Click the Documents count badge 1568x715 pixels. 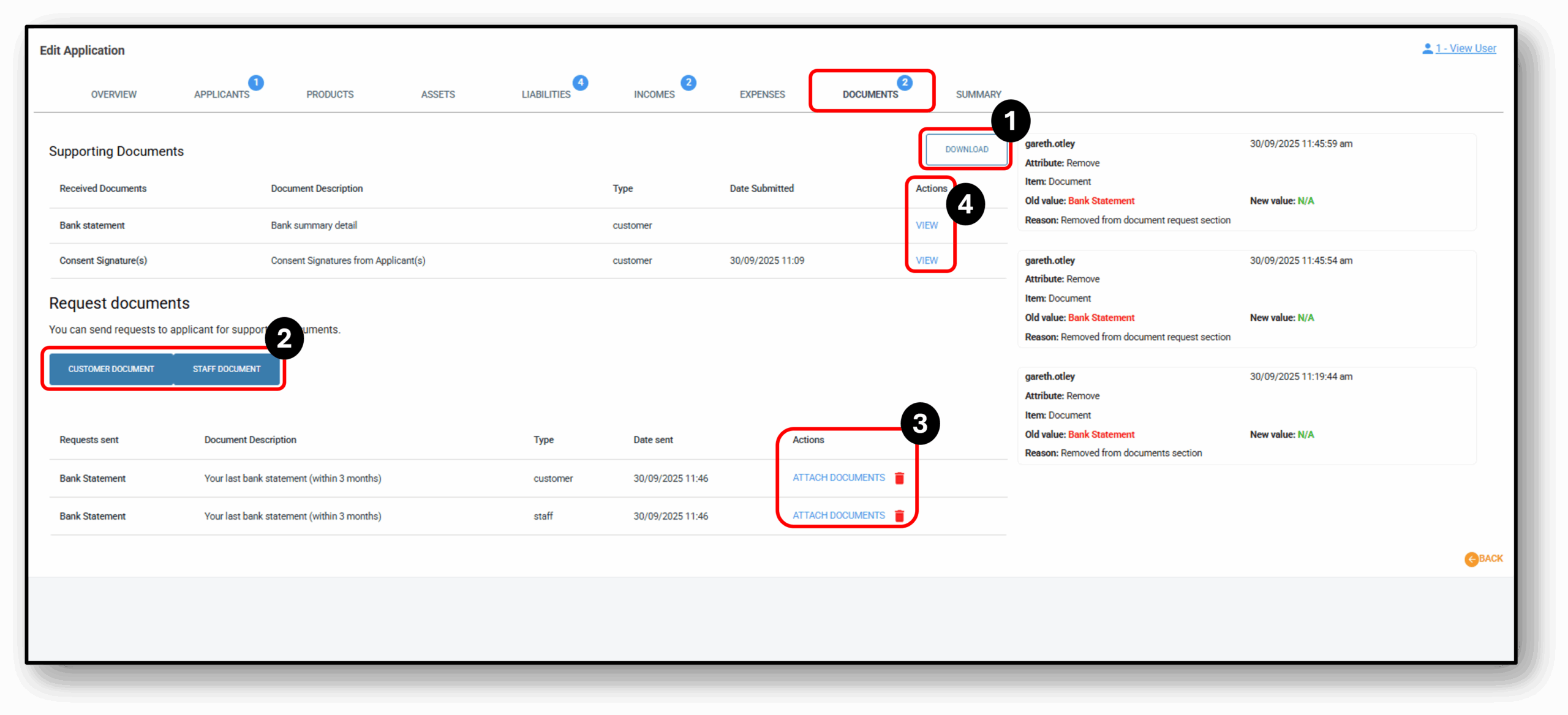pyautogui.click(x=905, y=82)
